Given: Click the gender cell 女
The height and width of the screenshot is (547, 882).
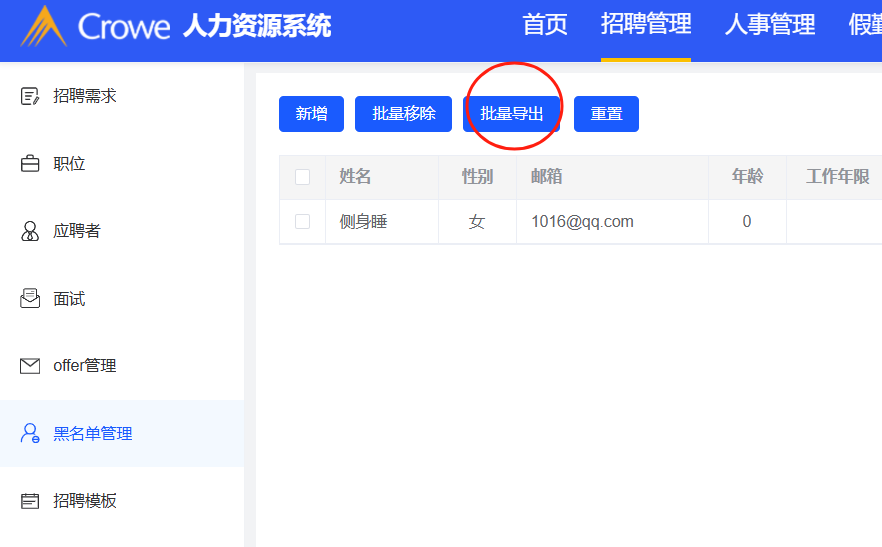Looking at the screenshot, I should tap(477, 222).
